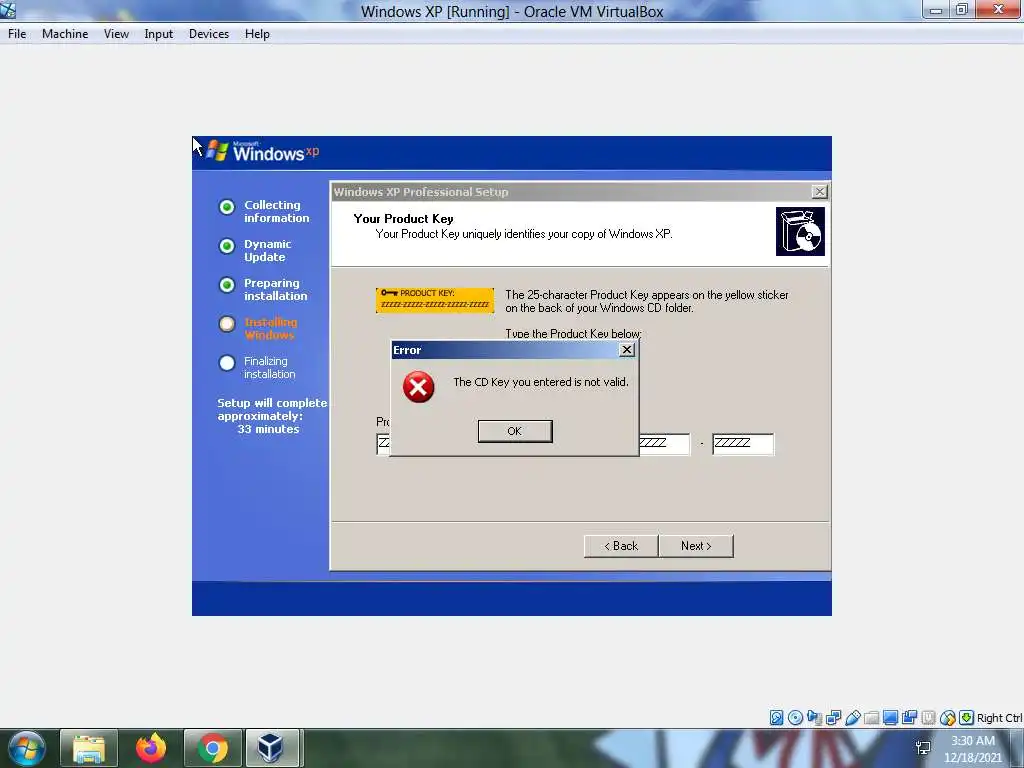Open File Explorer from the taskbar
The width and height of the screenshot is (1024, 768).
(x=89, y=748)
